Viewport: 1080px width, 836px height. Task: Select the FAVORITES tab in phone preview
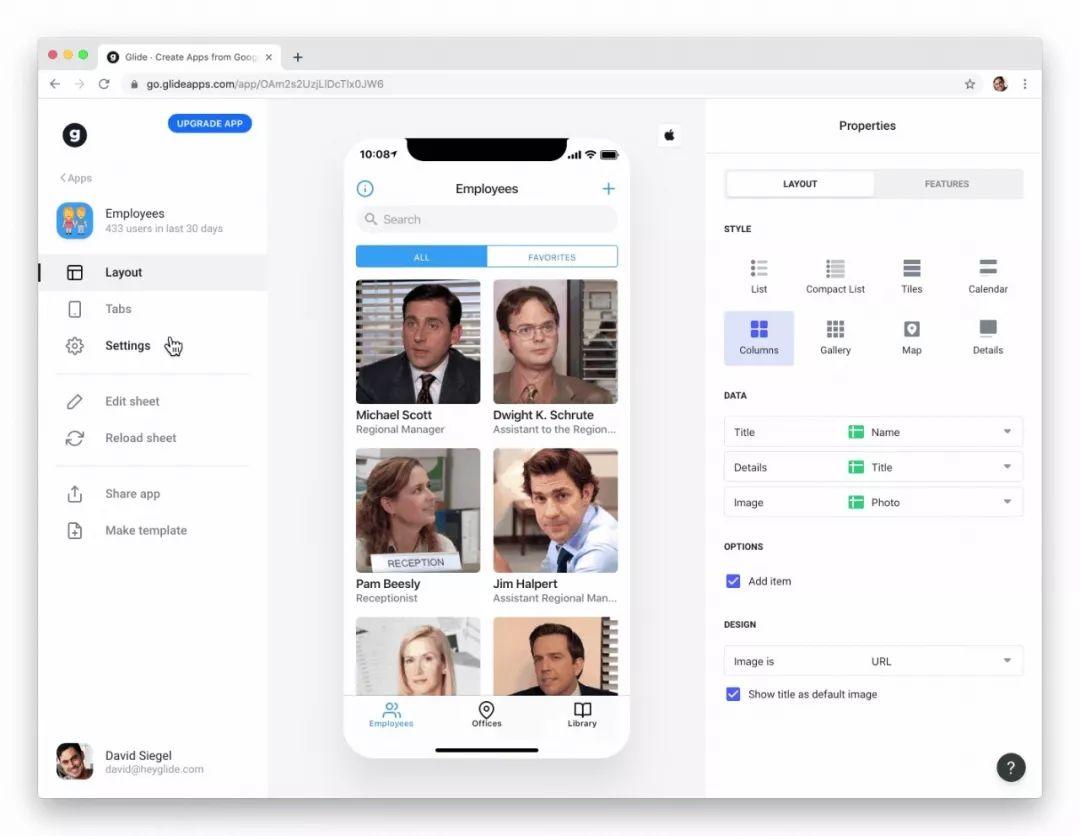(x=552, y=257)
